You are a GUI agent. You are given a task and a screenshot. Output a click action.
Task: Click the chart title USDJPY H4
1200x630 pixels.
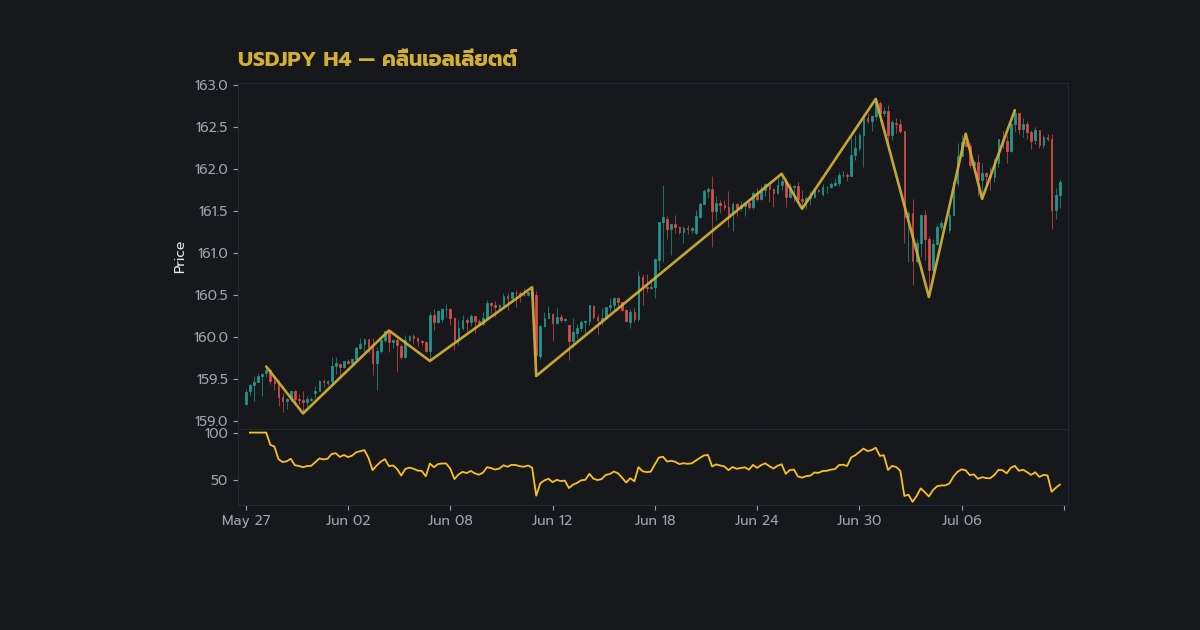click(x=377, y=59)
